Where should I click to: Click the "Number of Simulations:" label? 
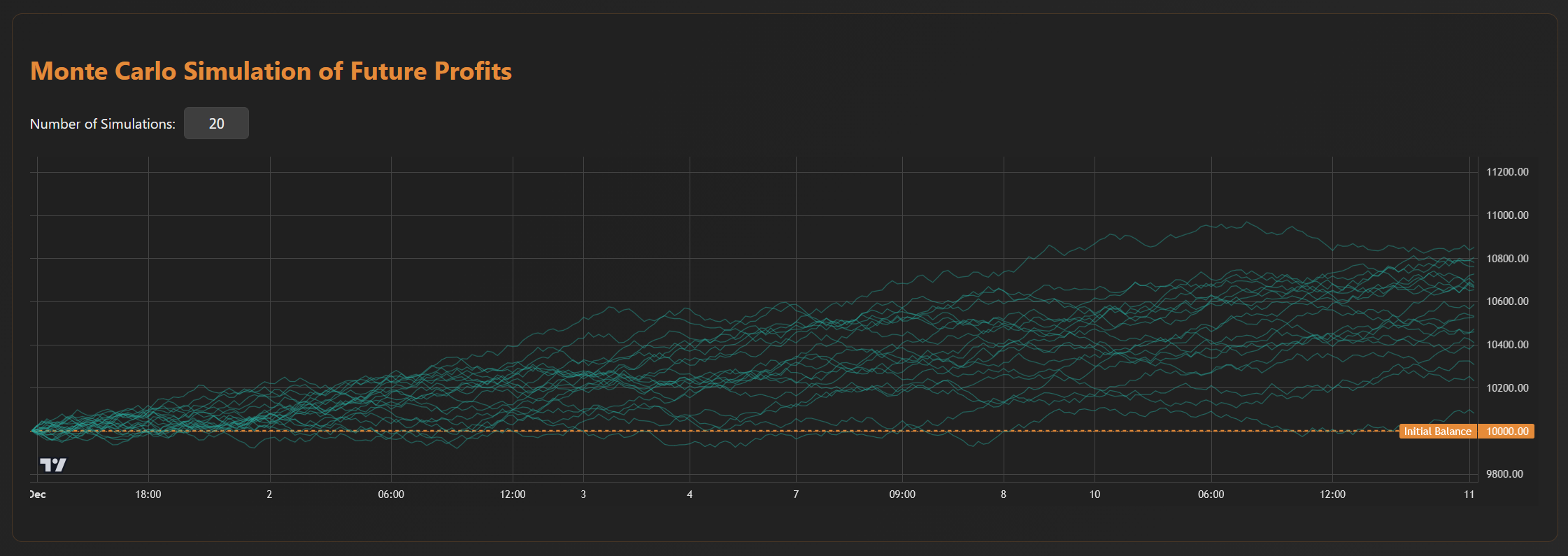pyautogui.click(x=103, y=124)
